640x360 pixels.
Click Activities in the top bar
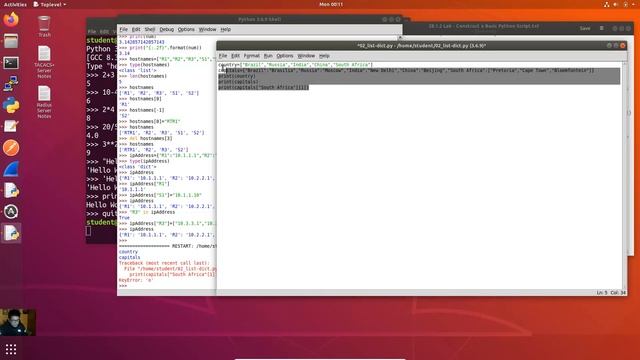click(15, 4)
